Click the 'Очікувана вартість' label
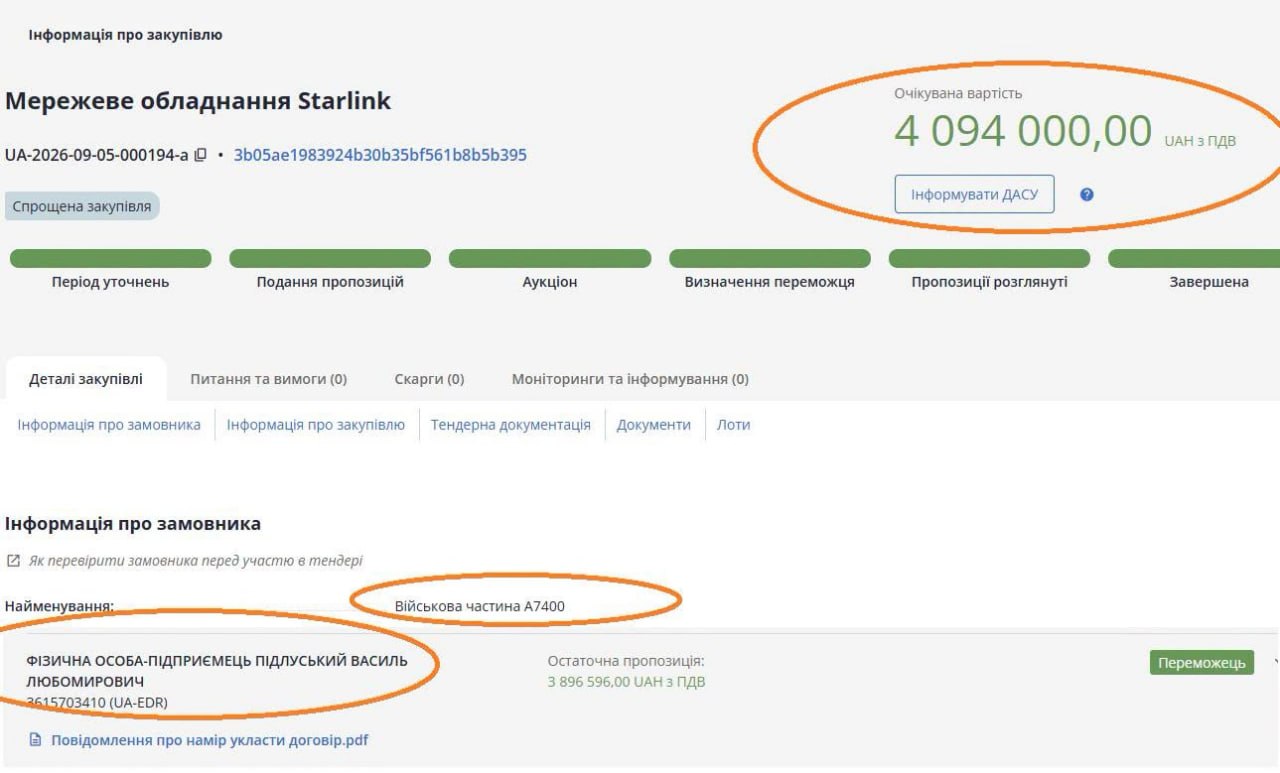The width and height of the screenshot is (1280, 773). 958,93
